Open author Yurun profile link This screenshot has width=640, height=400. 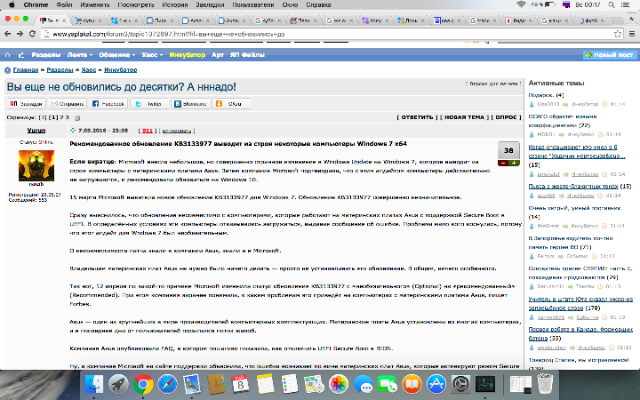coord(36,130)
